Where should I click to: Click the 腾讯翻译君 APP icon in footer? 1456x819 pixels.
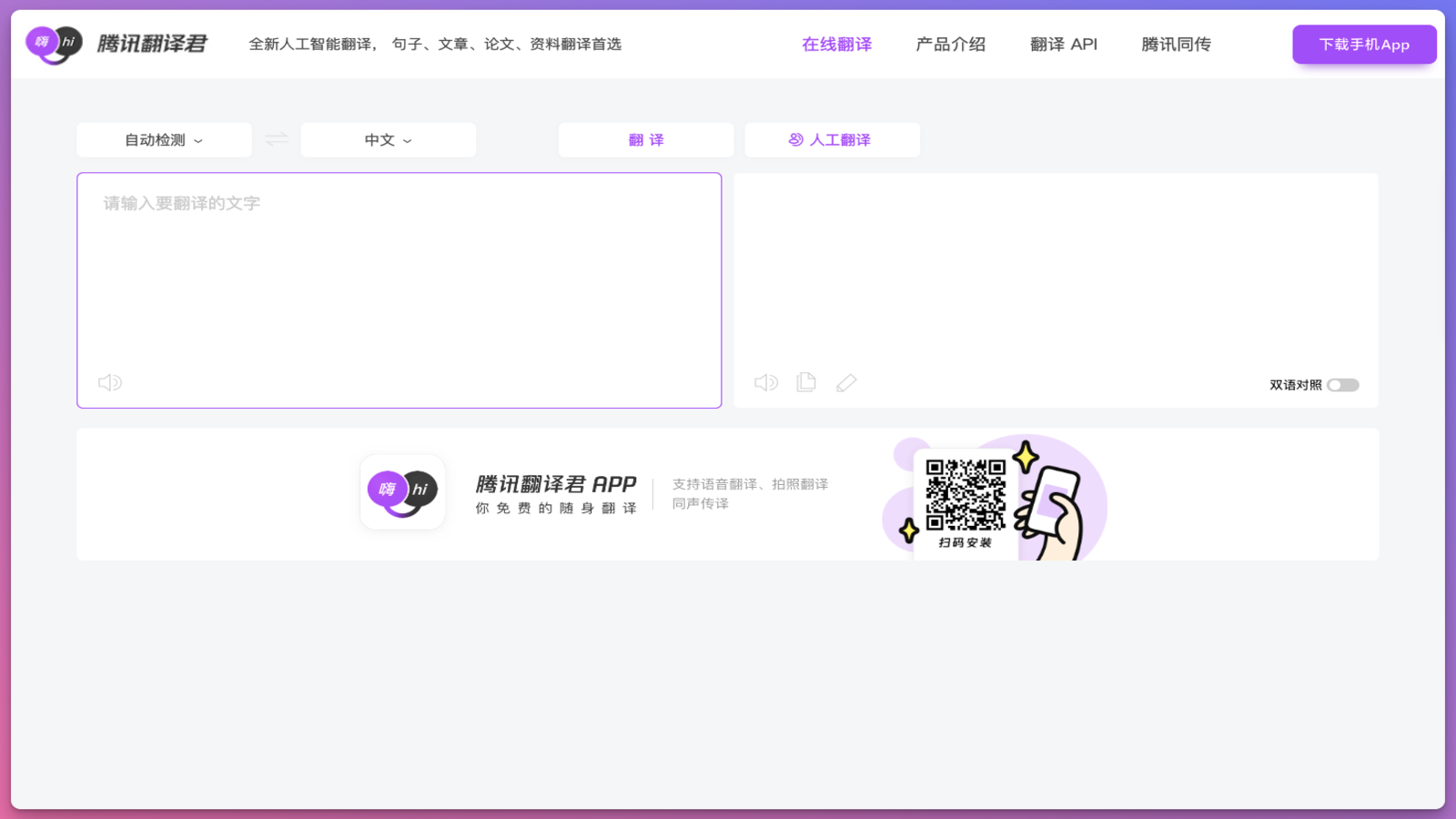tap(402, 492)
